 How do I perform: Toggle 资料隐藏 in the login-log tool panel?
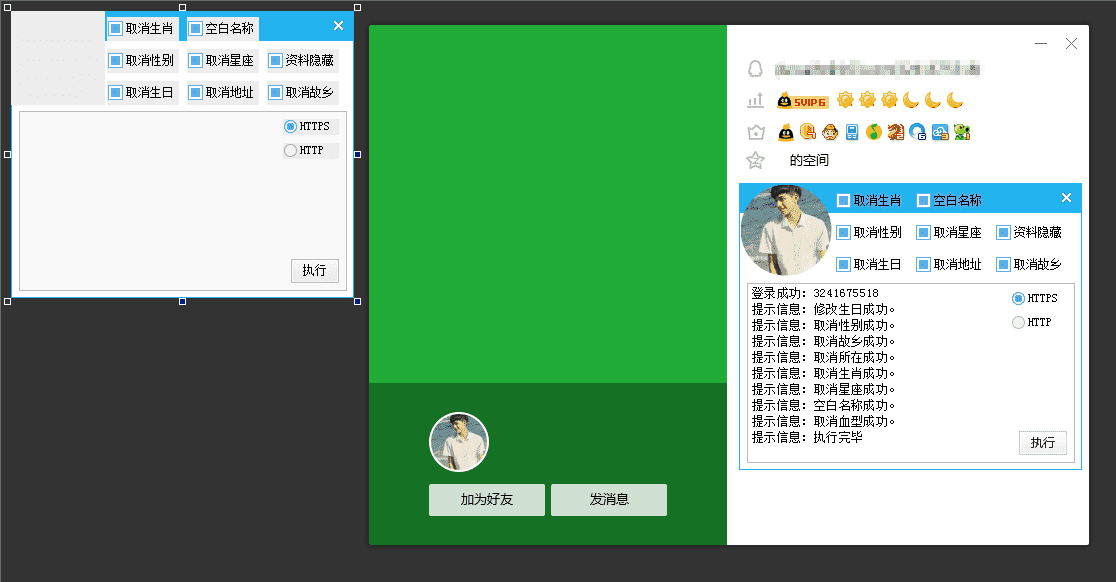point(1029,233)
